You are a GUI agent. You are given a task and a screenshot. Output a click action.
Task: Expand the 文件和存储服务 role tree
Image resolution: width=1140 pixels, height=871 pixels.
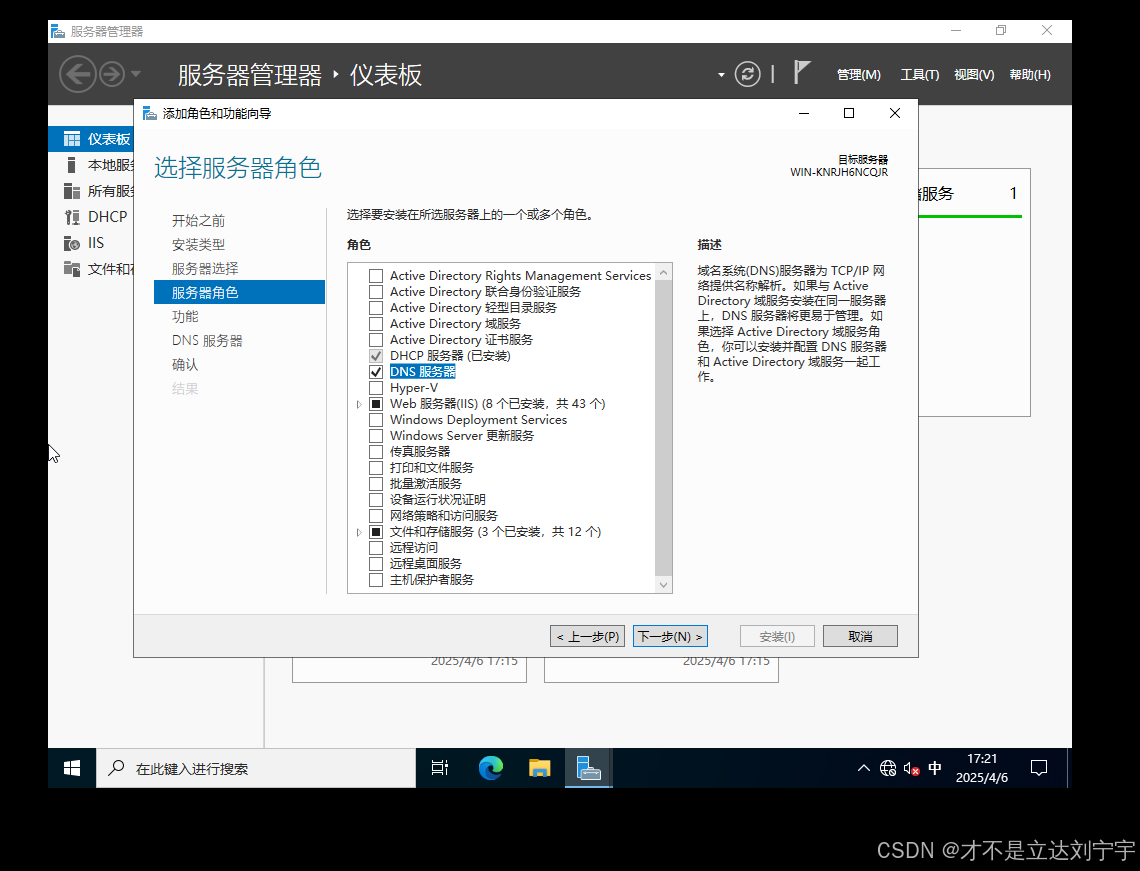pos(358,531)
